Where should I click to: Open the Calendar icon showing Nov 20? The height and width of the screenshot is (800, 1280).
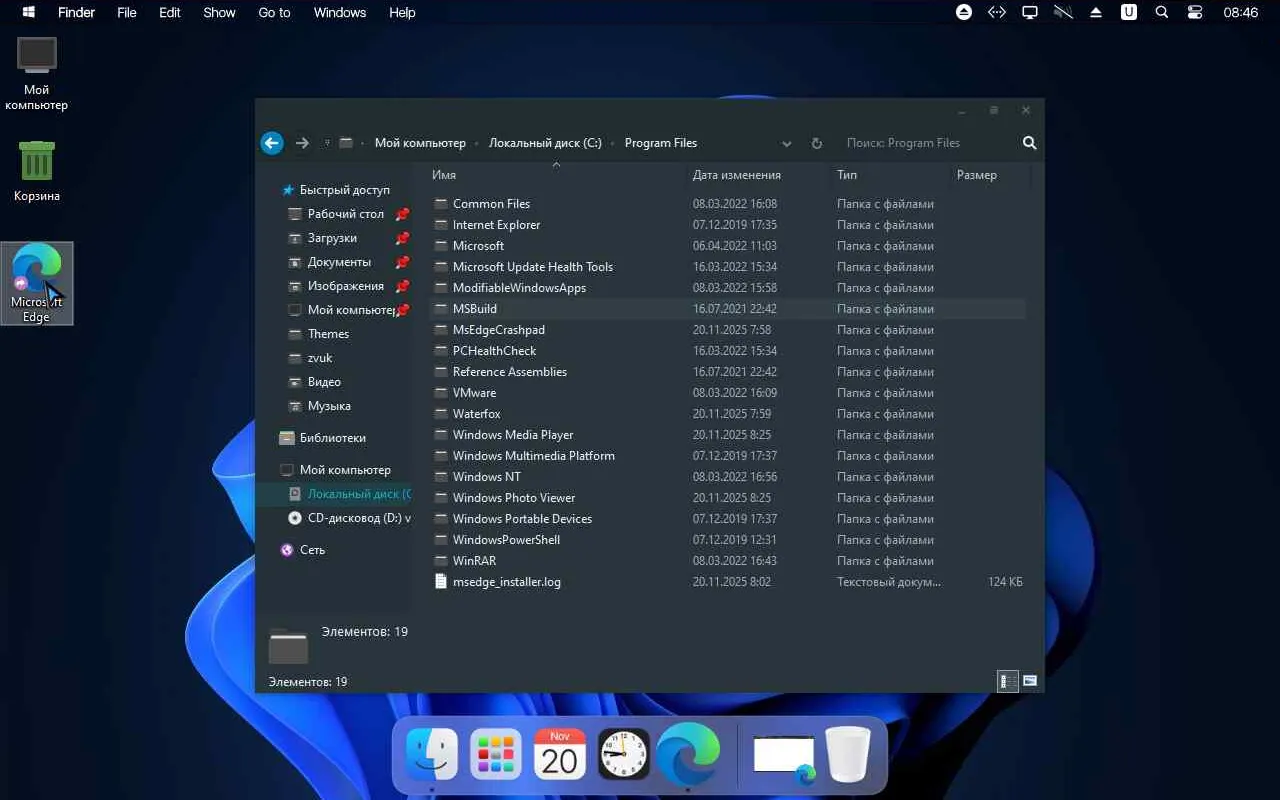560,754
